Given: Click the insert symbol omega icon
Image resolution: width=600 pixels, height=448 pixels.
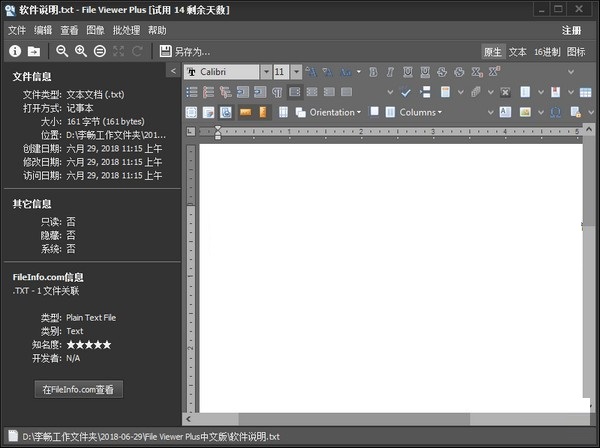Looking at the screenshot, I should click(556, 112).
